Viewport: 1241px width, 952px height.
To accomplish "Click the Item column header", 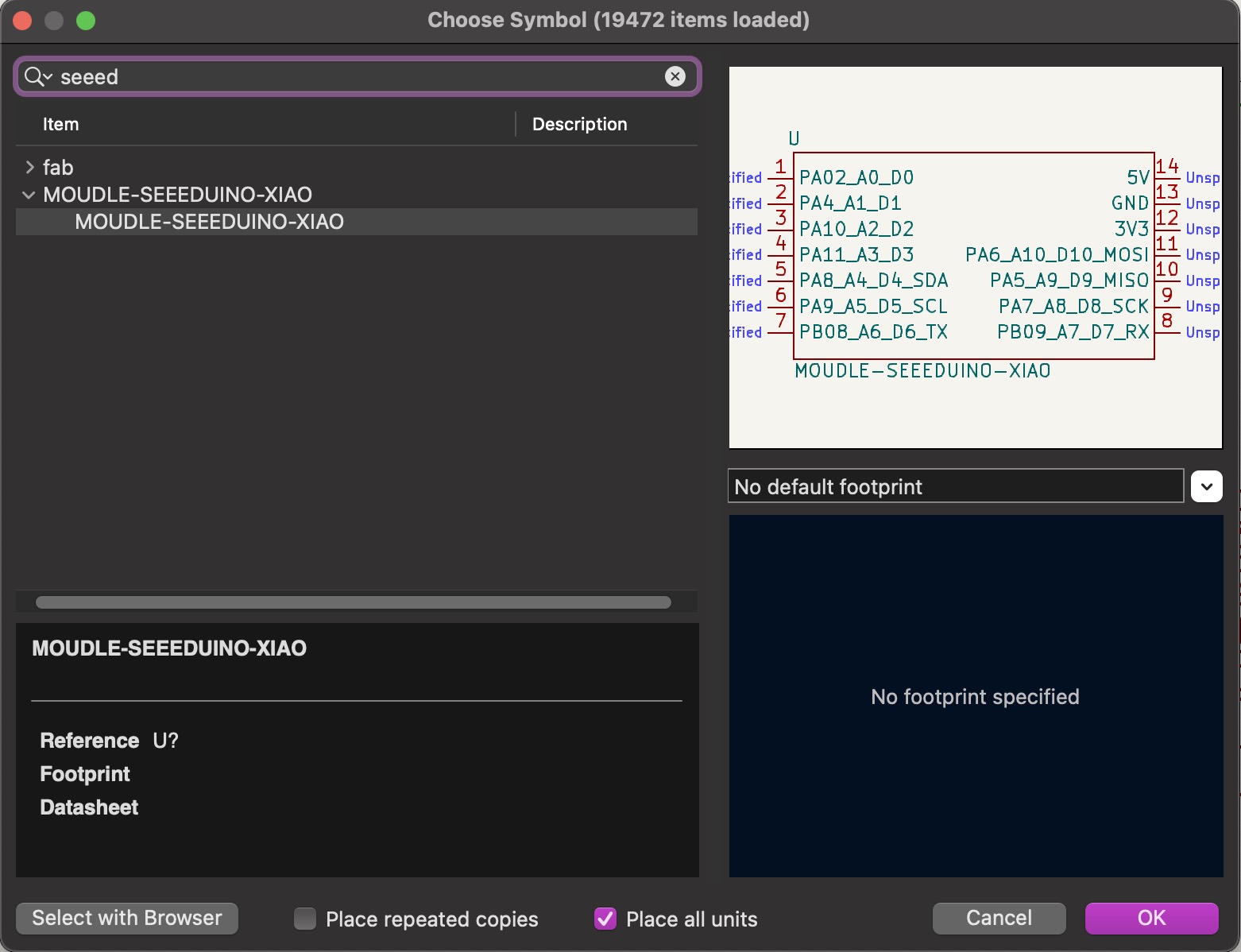I will pyautogui.click(x=60, y=124).
